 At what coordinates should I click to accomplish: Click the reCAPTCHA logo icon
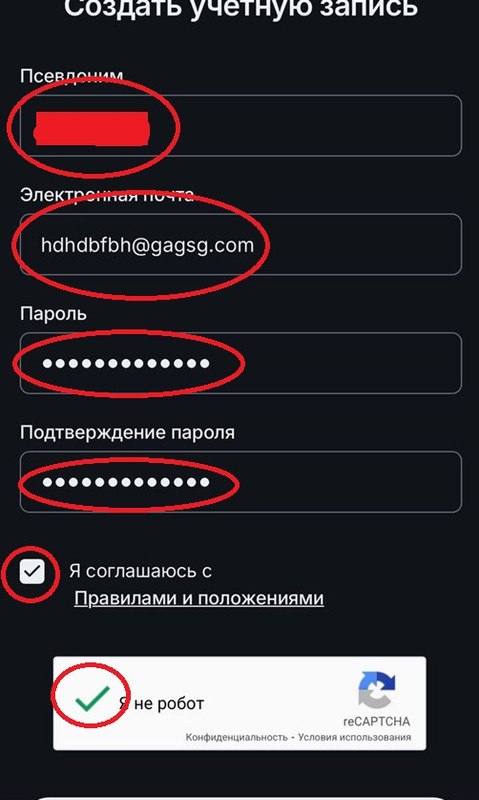click(377, 689)
